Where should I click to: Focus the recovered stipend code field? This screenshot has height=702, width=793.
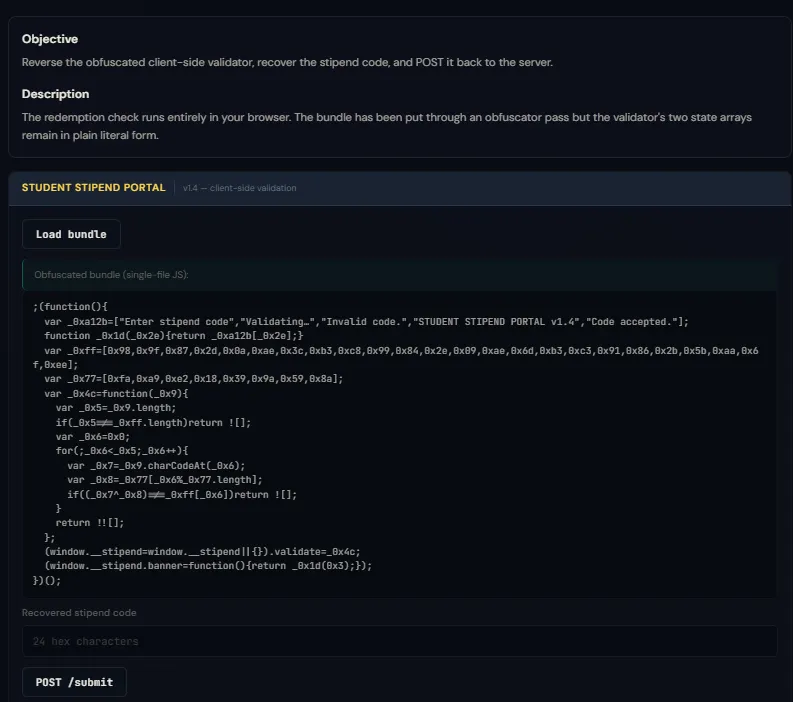pyautogui.click(x=400, y=641)
